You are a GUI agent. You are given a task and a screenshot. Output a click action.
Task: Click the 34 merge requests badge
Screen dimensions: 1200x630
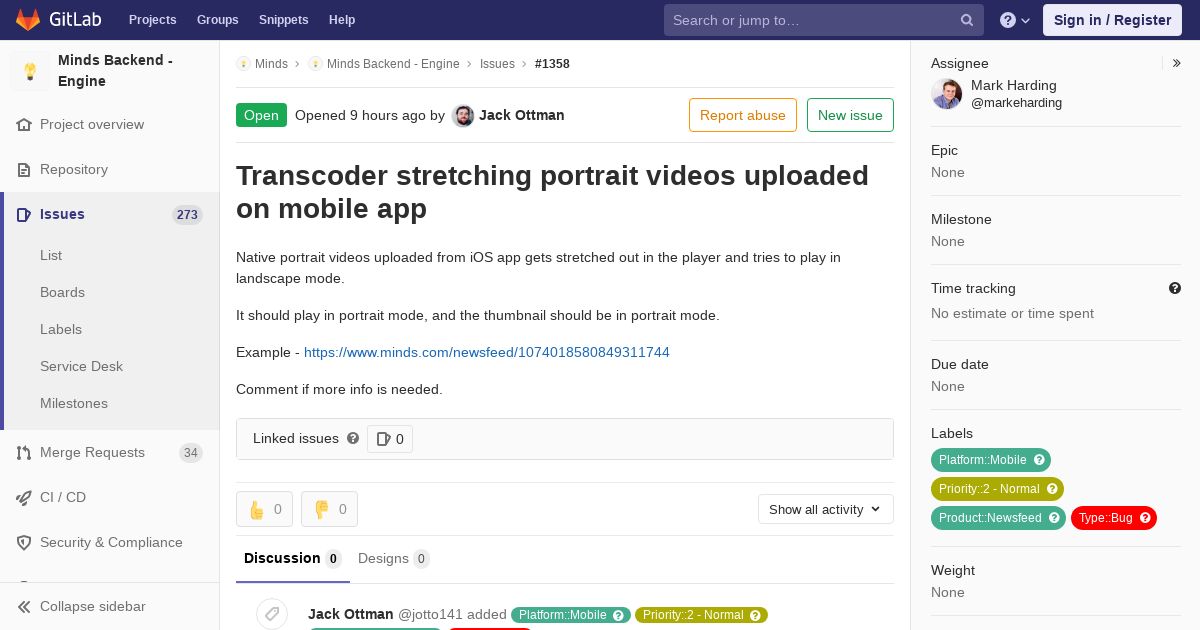point(190,453)
